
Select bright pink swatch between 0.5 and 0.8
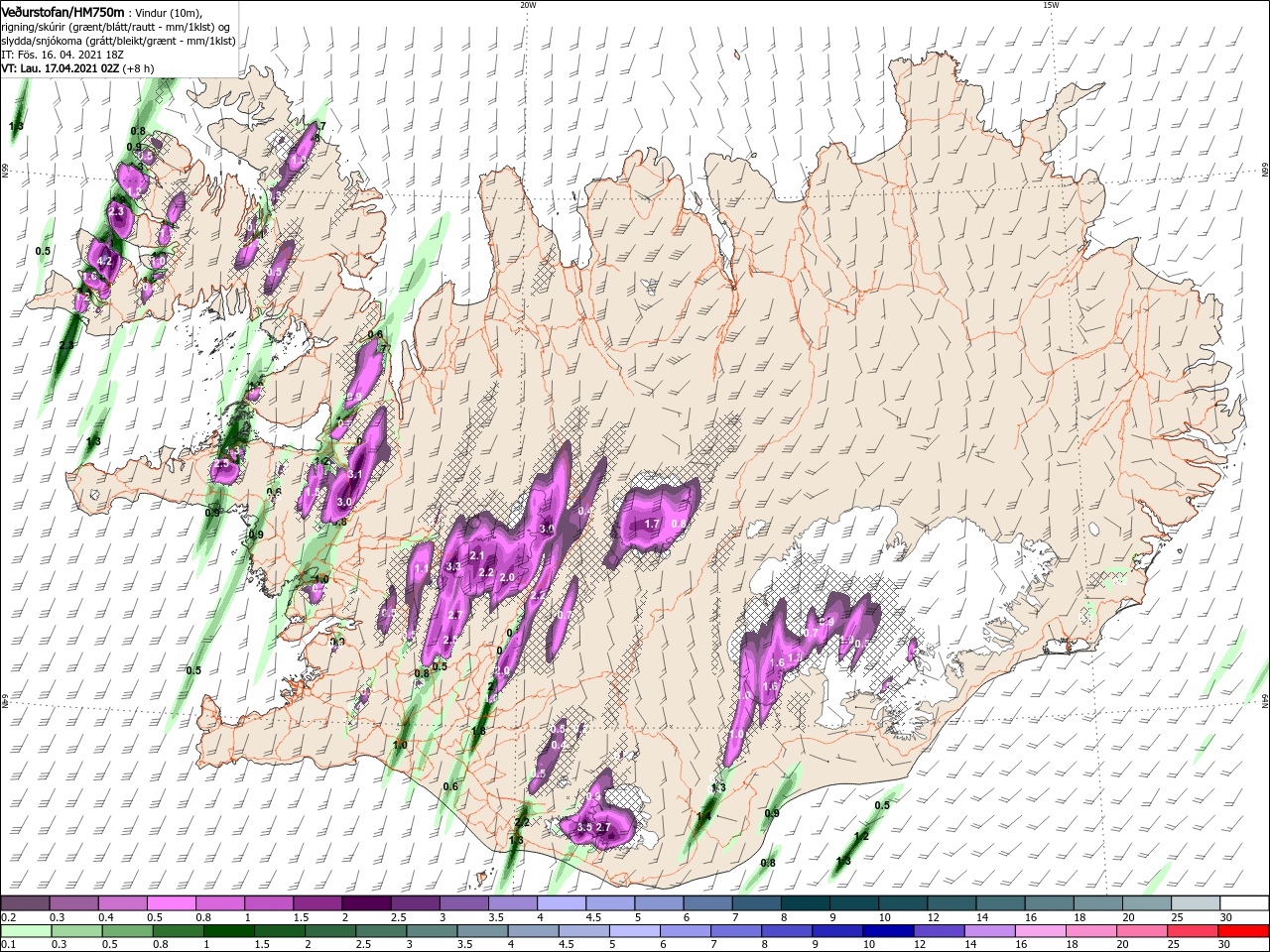172,903
